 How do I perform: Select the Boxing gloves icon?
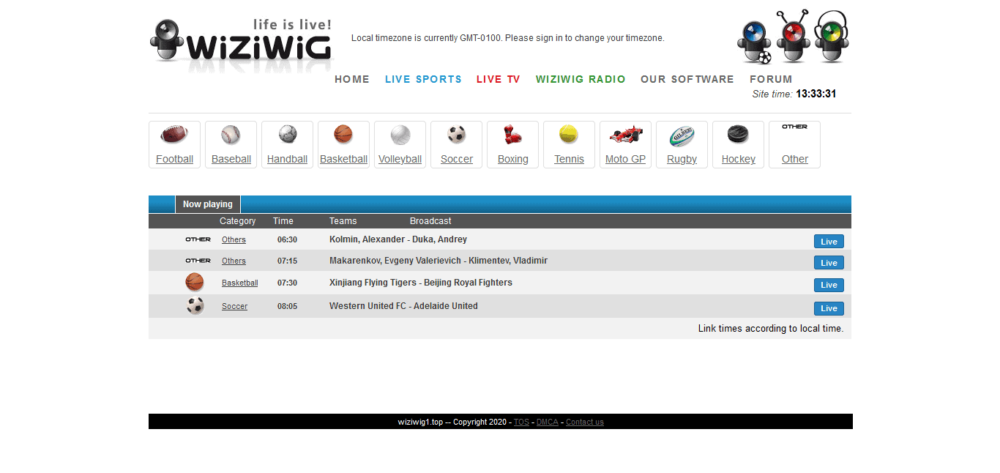click(x=513, y=135)
